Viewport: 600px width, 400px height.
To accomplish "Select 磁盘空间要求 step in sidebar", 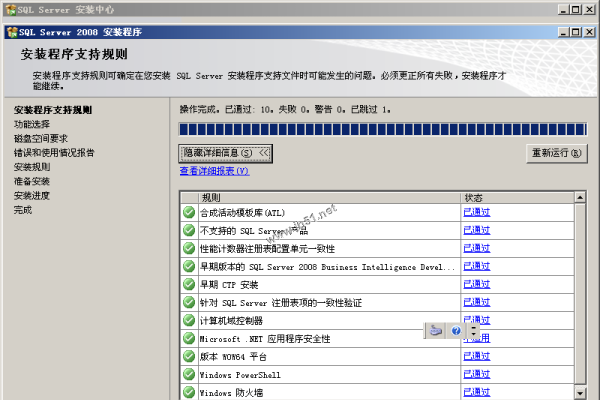I will [x=41, y=139].
